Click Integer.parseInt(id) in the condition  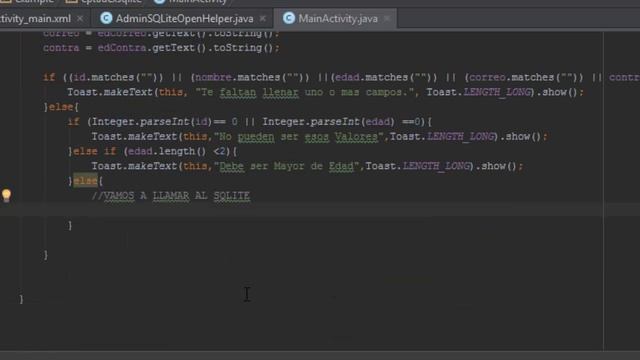[x=152, y=122]
